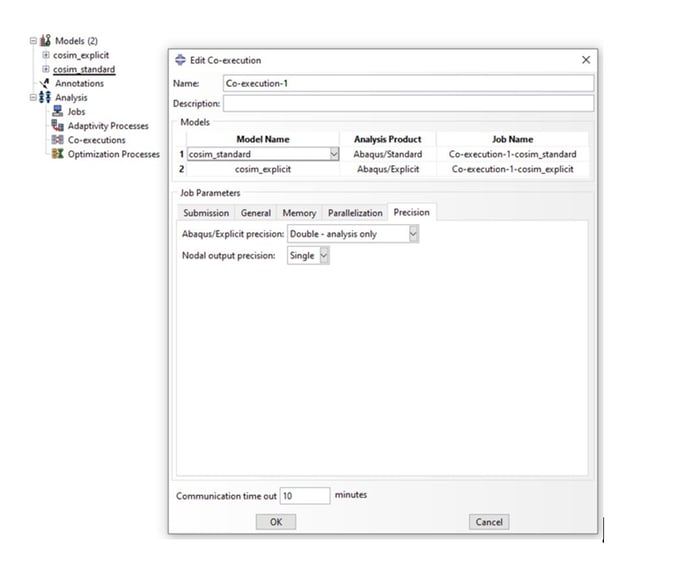Click the Co-executions icon in the tree
The image size is (678, 579).
[58, 140]
